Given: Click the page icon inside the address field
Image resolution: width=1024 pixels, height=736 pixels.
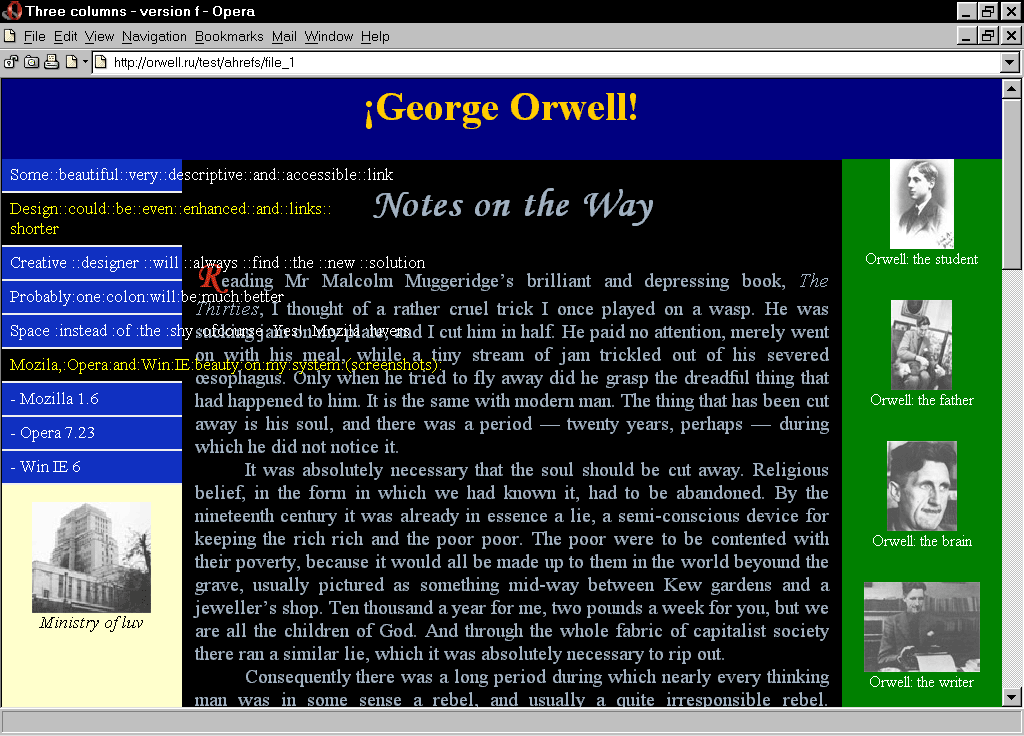Looking at the screenshot, I should coord(101,62).
